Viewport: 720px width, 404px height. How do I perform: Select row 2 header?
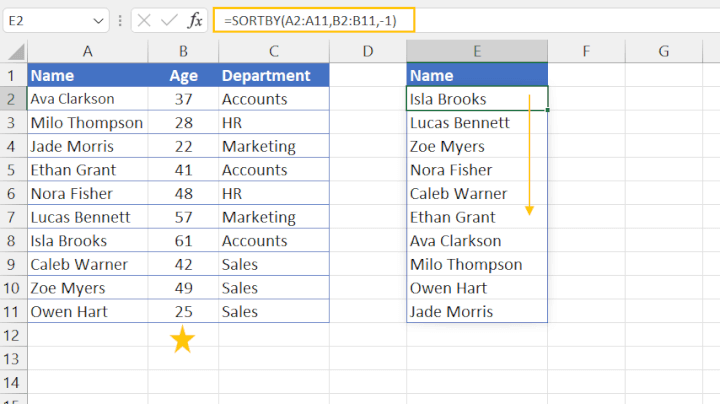13,99
